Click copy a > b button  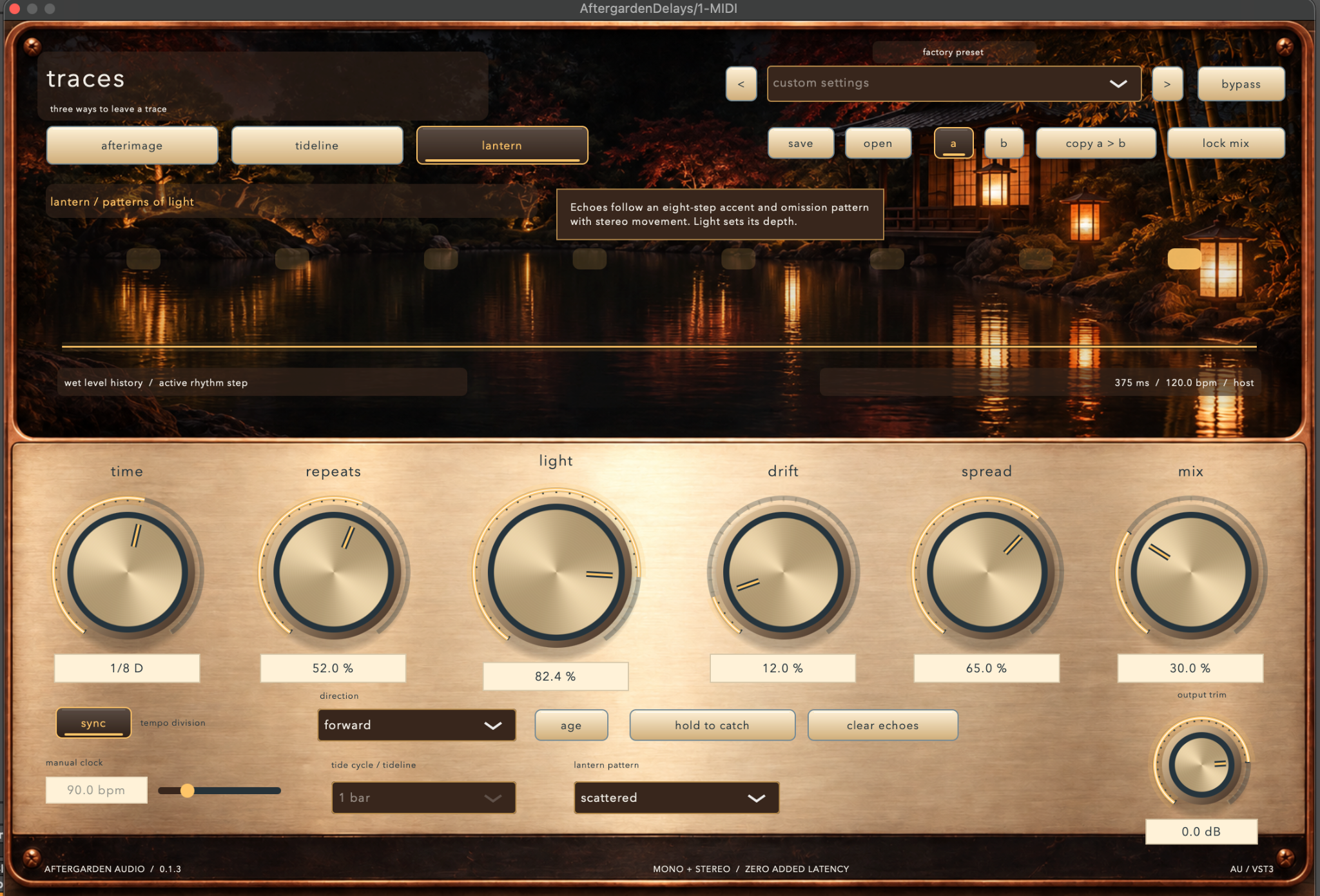[1096, 143]
